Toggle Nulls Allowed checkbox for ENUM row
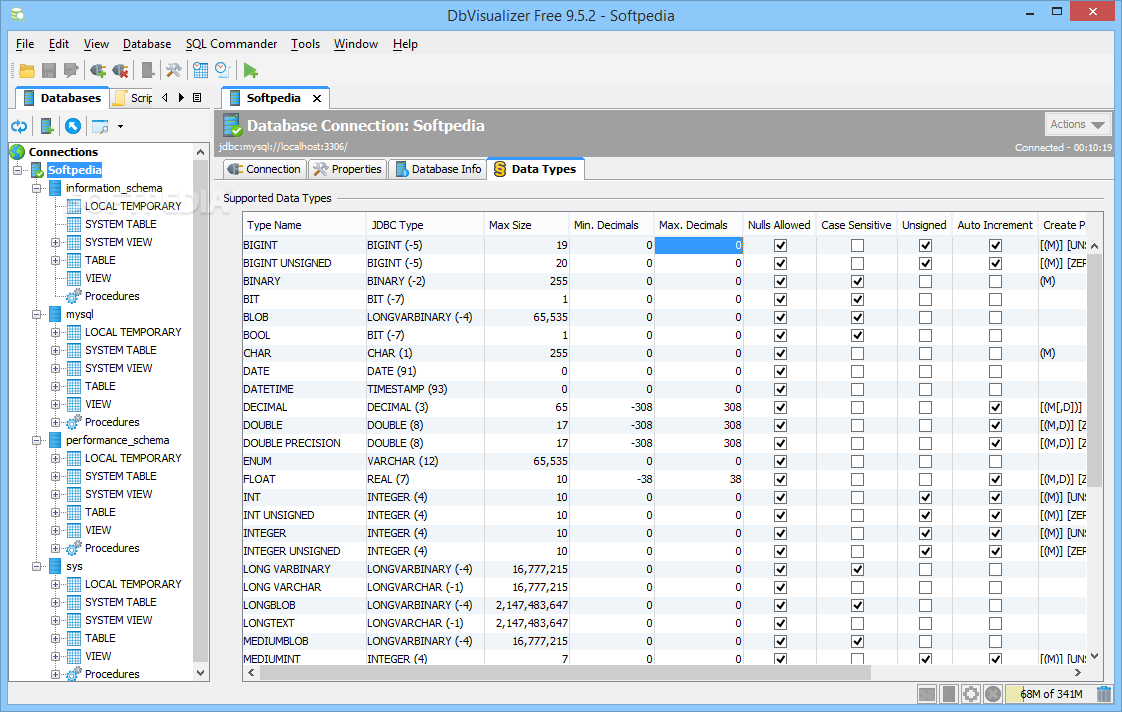Screen dimensions: 1122x712 [x=781, y=462]
